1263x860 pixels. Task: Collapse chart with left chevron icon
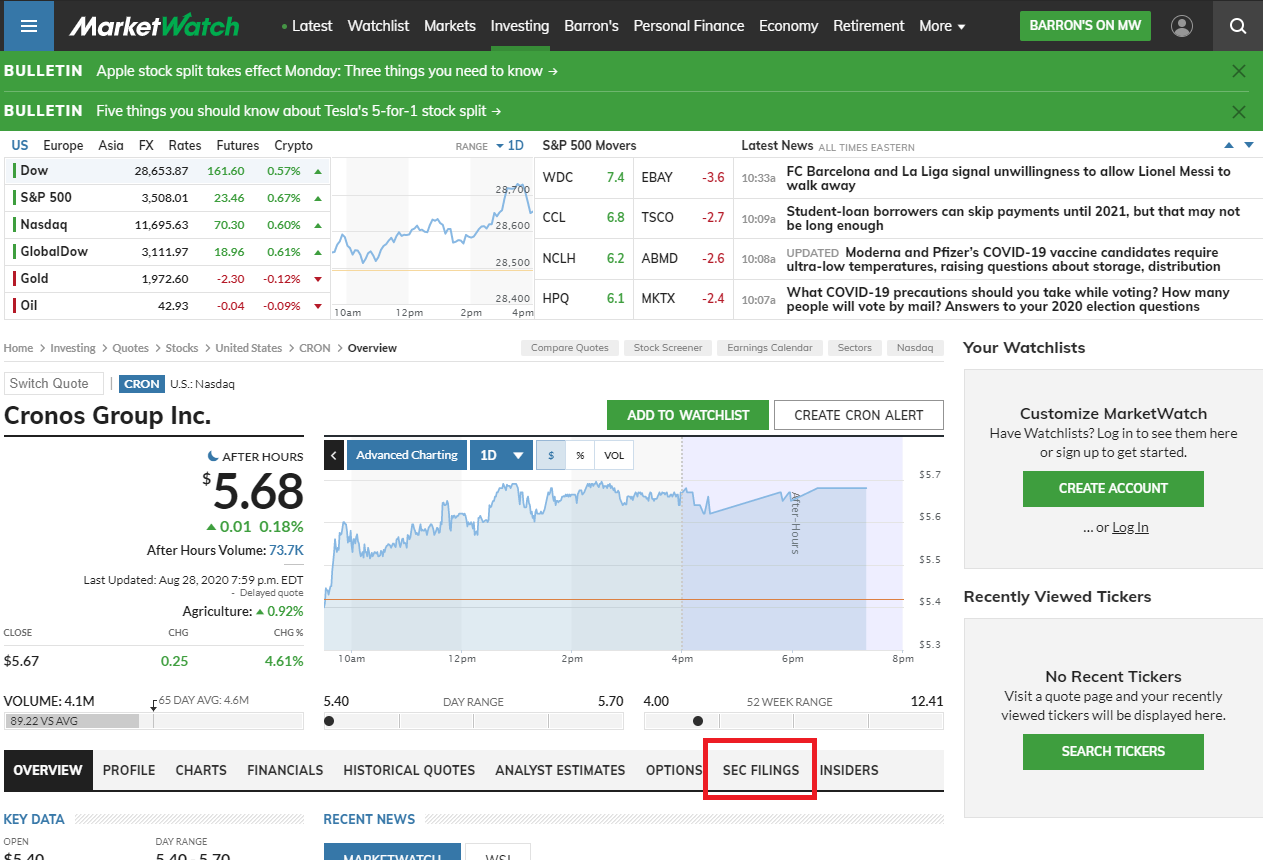click(335, 455)
